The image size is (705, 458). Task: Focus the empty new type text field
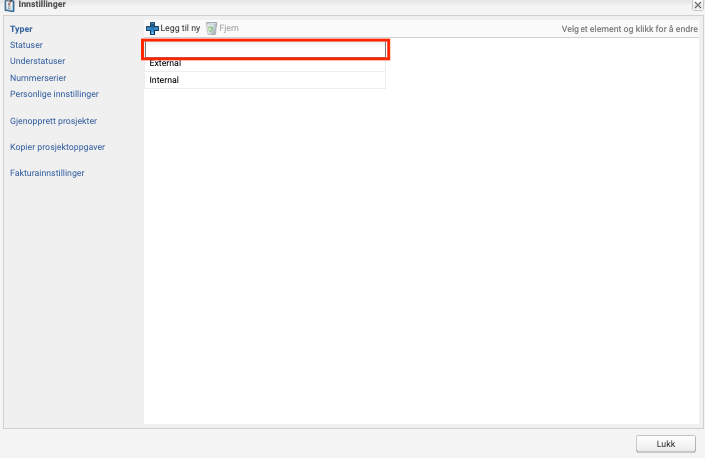point(265,49)
